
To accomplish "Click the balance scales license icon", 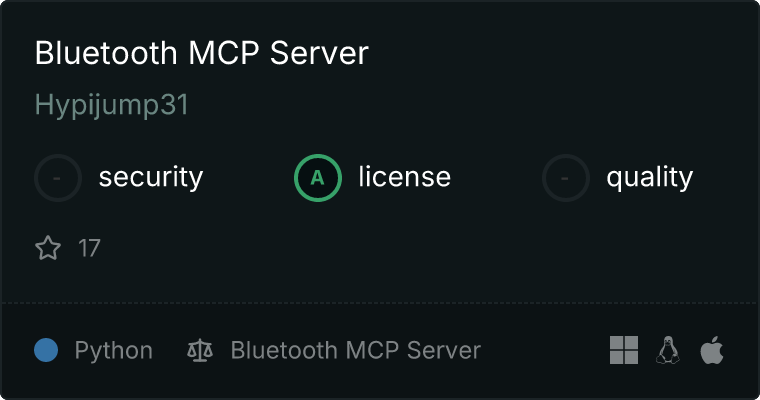I will point(200,351).
